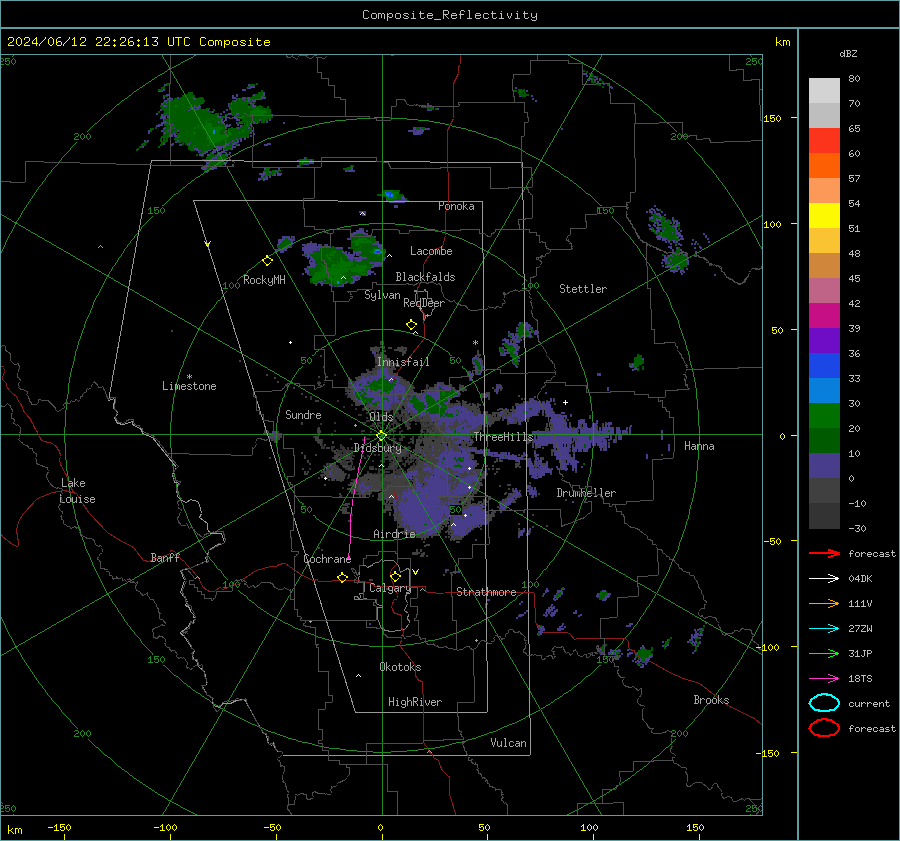
Task: Click the Banff label
Action: point(165,558)
